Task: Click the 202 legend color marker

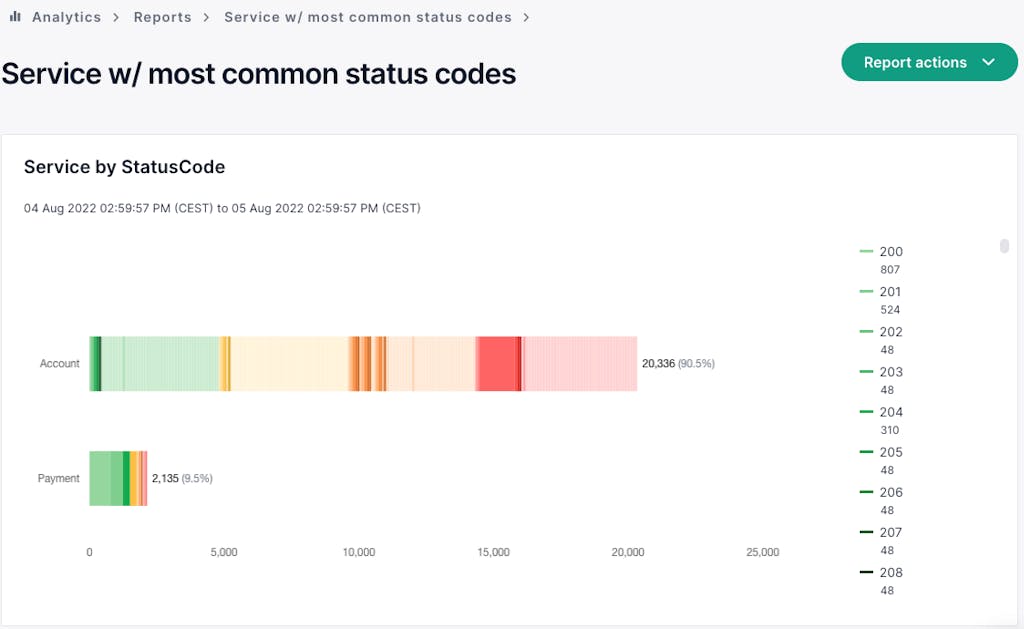Action: coord(866,332)
